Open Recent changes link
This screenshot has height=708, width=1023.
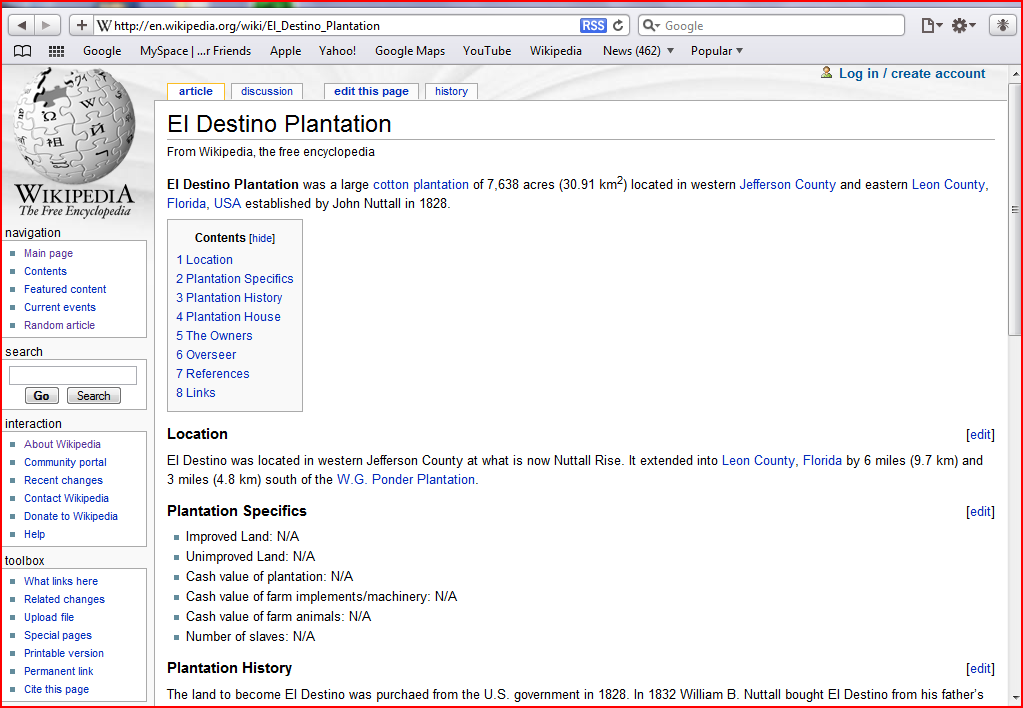pyautogui.click(x=63, y=480)
